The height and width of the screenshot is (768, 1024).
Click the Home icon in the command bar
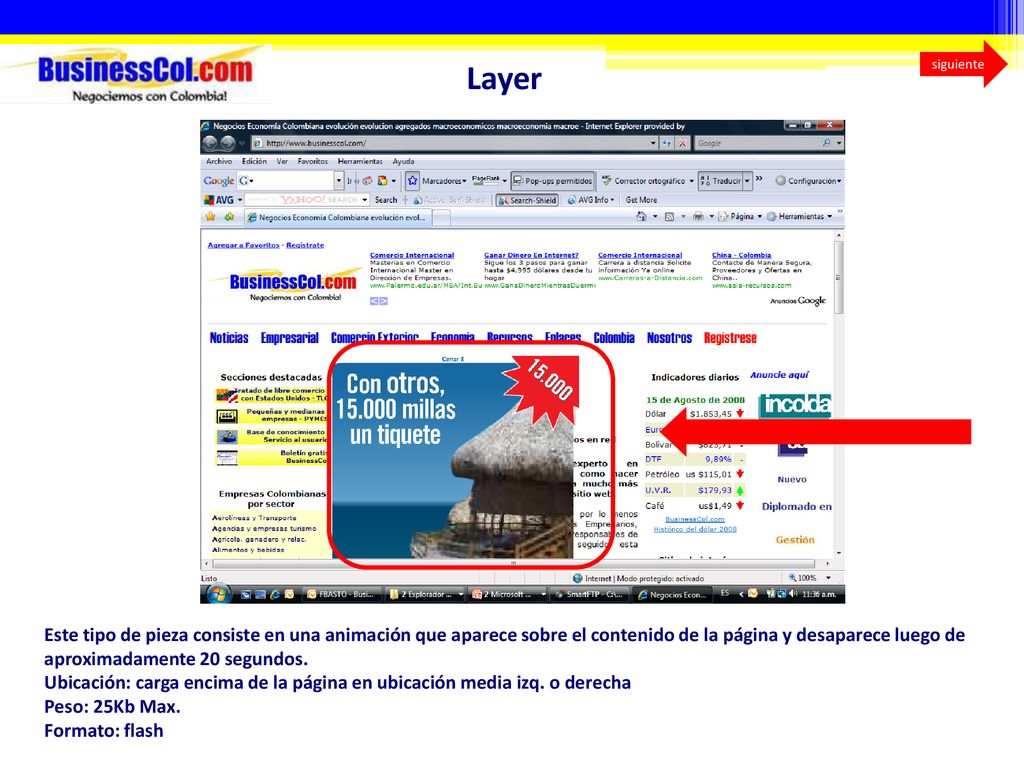click(641, 216)
